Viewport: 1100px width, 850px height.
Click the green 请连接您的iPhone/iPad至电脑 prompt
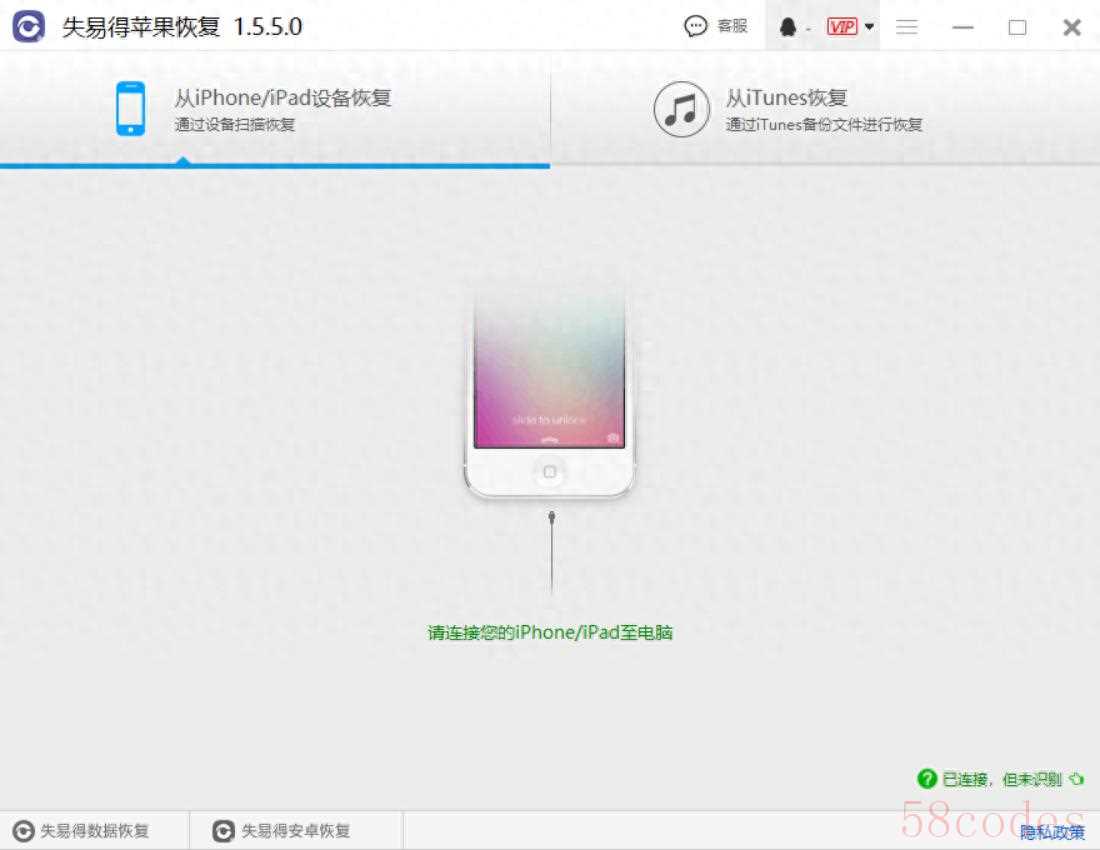(x=550, y=632)
